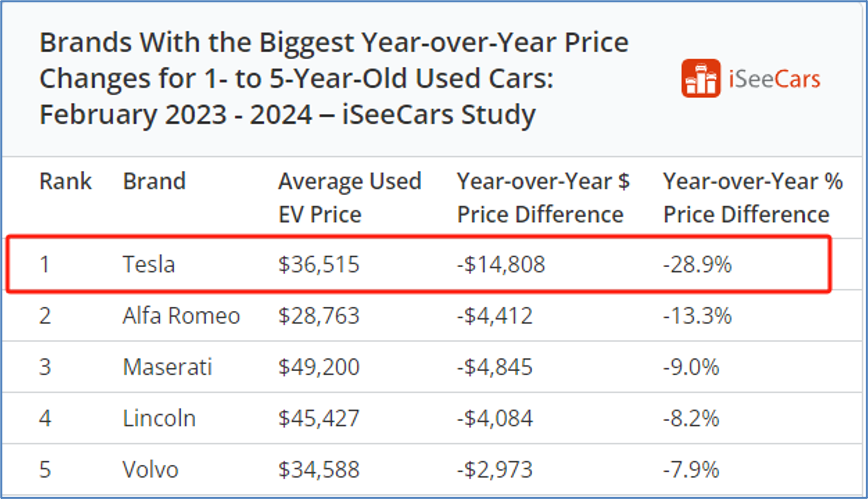Select Tesla's $36,515 average price
This screenshot has height=499, width=868.
[x=318, y=265]
